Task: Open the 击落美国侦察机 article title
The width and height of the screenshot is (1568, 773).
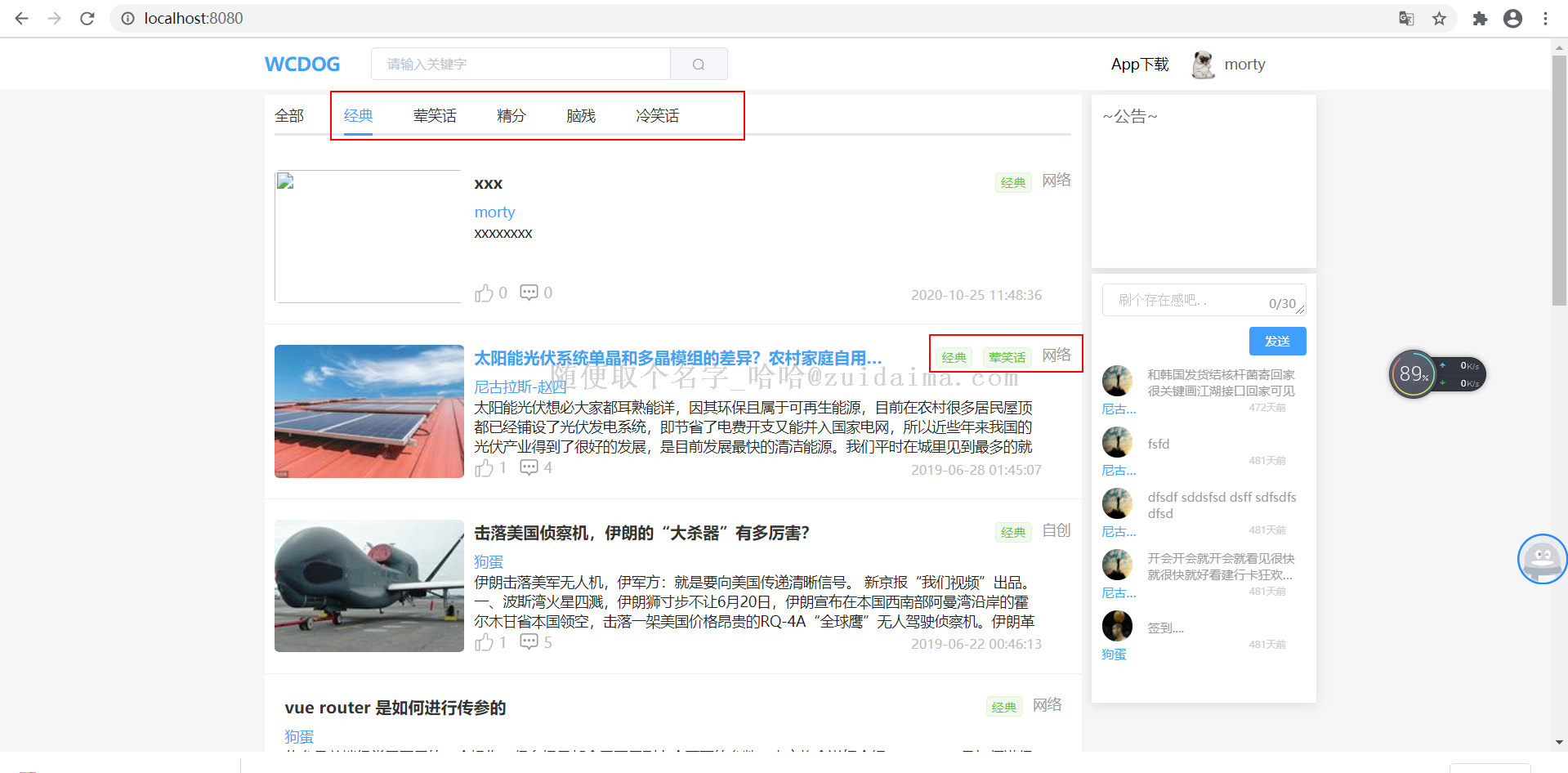Action: (x=641, y=533)
